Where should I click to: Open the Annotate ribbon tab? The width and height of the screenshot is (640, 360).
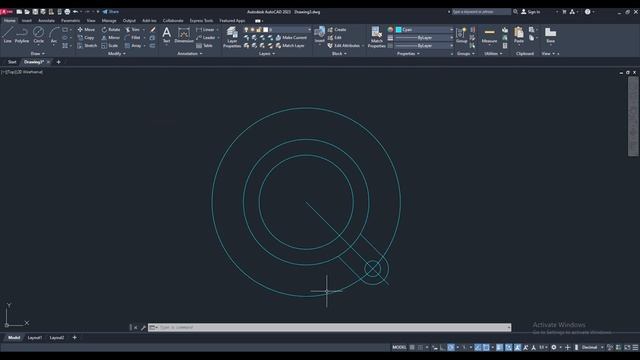pyautogui.click(x=46, y=20)
